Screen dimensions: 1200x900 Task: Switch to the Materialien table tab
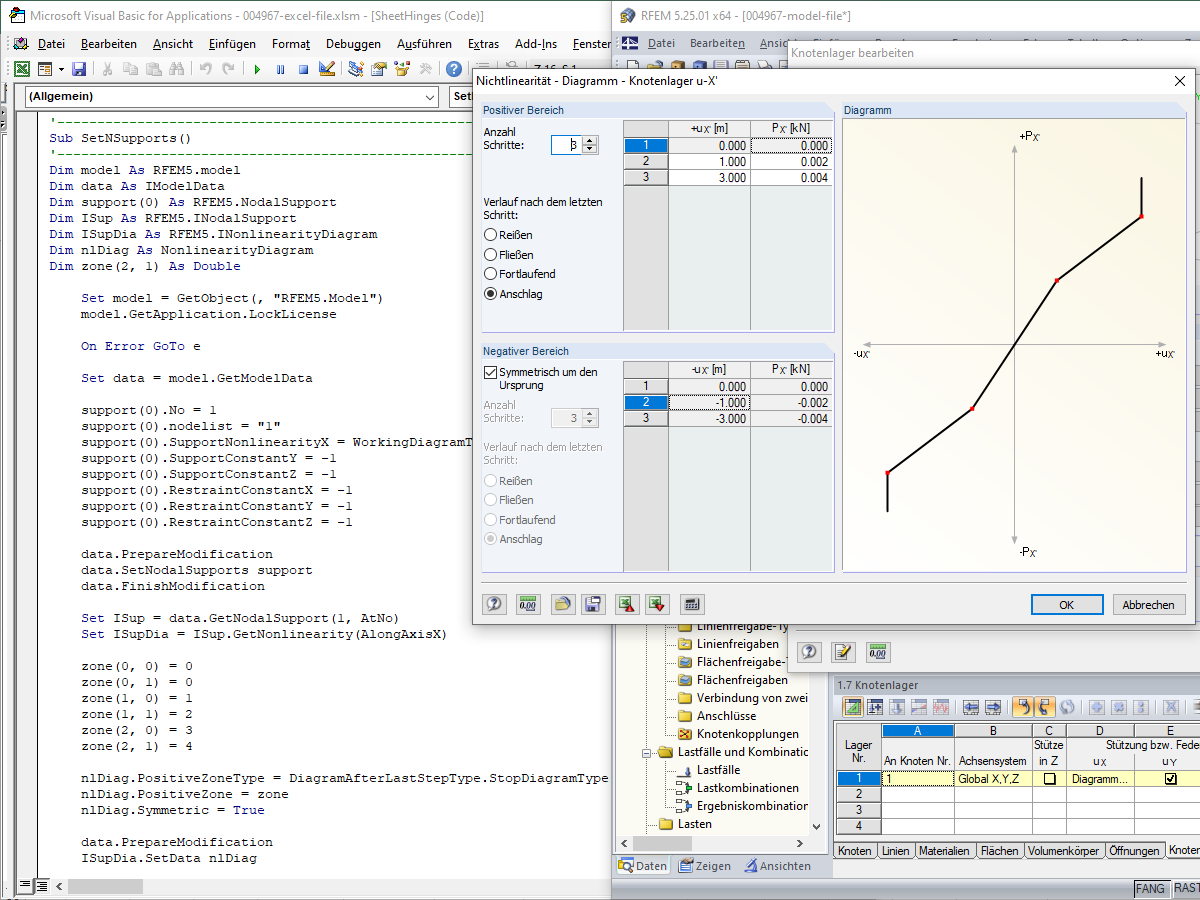tap(944, 851)
